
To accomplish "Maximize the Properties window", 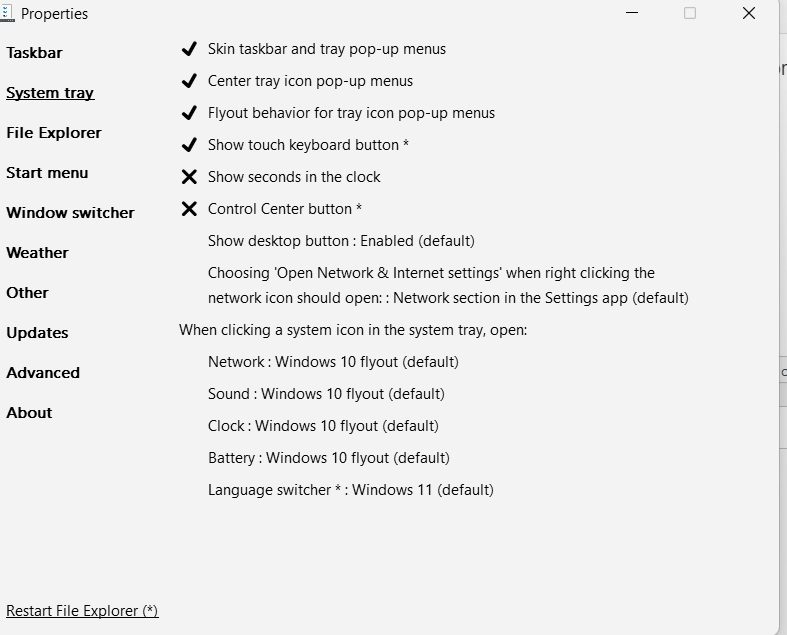I will click(x=690, y=13).
